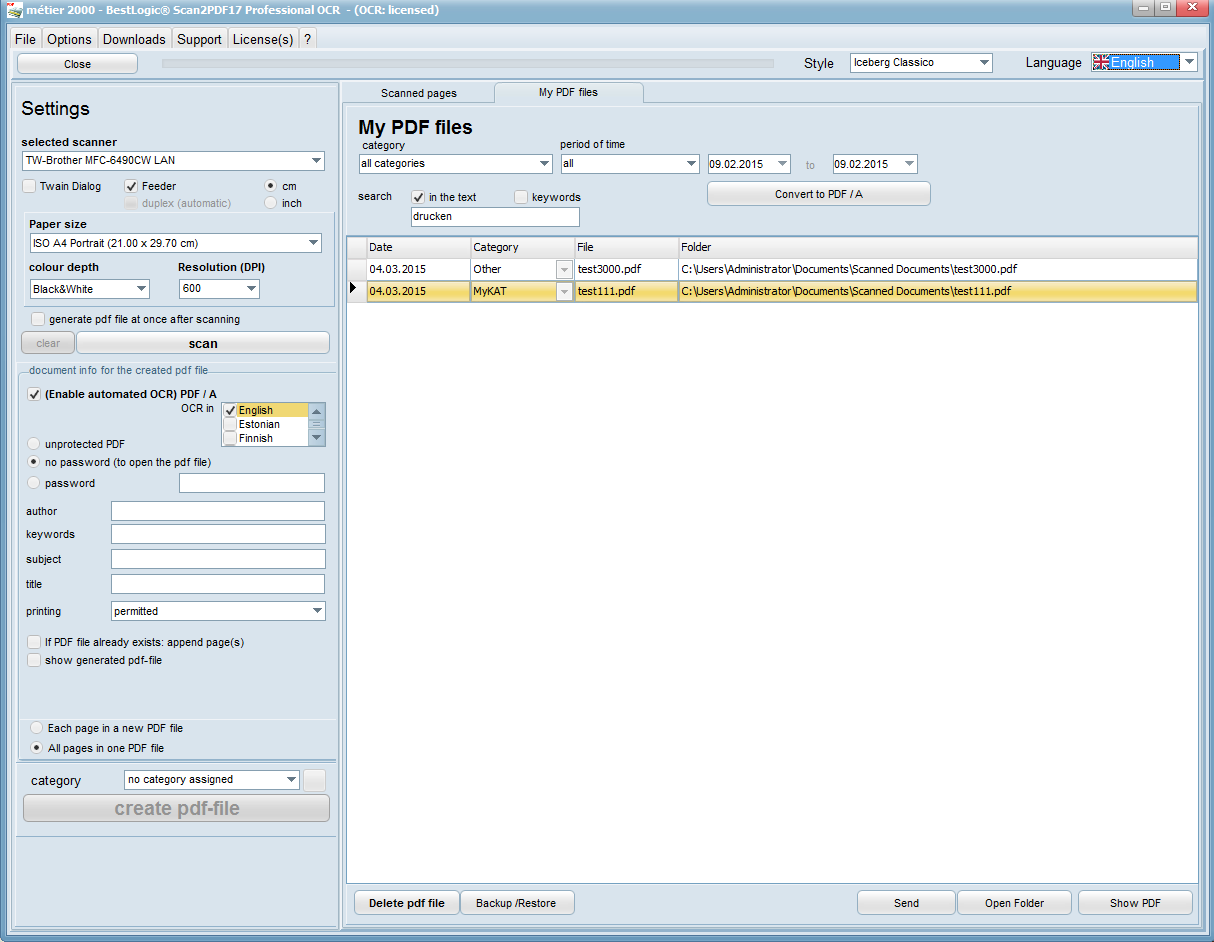The width and height of the screenshot is (1214, 942).
Task: Open the Resolution (DPI) dropdown
Action: click(x=250, y=289)
